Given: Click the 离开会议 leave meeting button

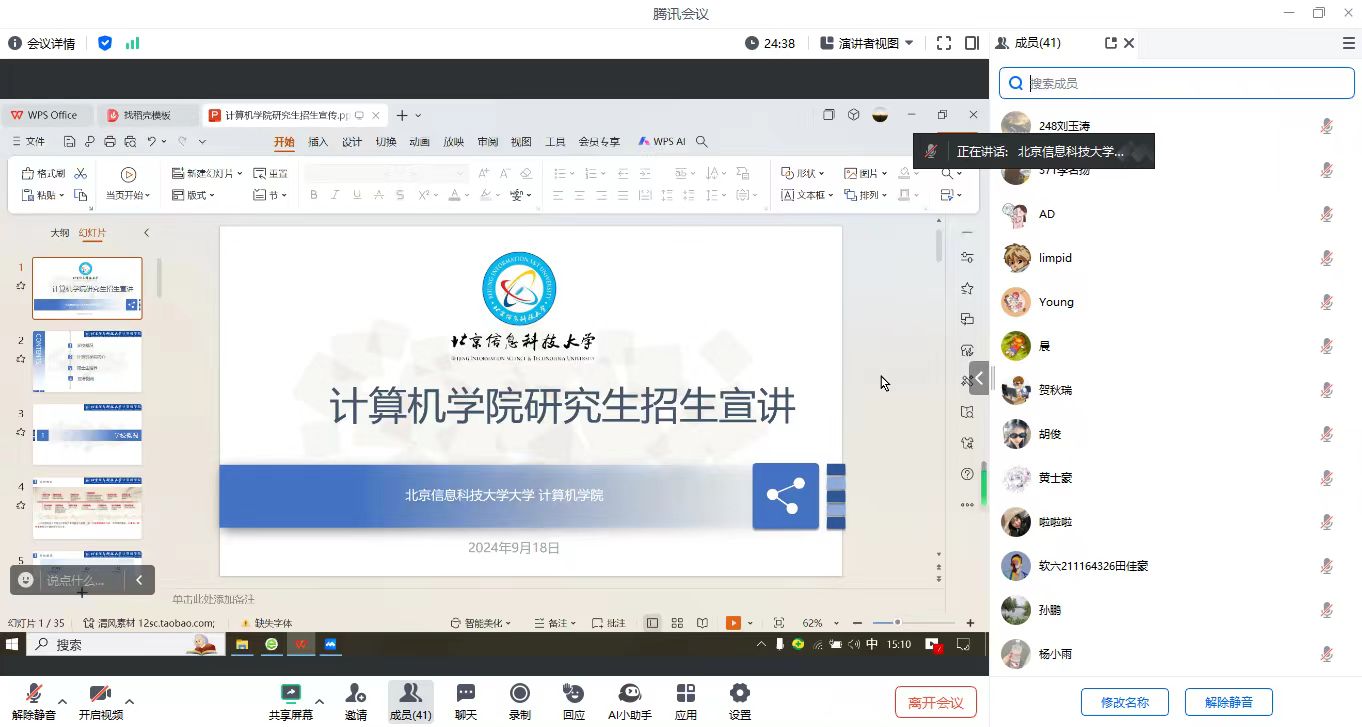Looking at the screenshot, I should pyautogui.click(x=935, y=702).
